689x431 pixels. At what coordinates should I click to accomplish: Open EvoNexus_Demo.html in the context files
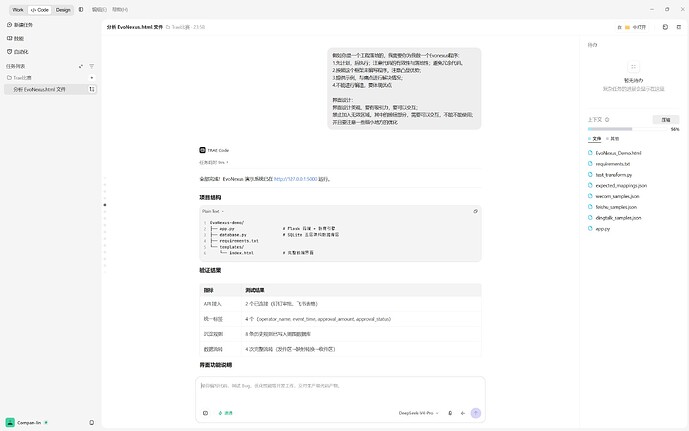[618, 153]
